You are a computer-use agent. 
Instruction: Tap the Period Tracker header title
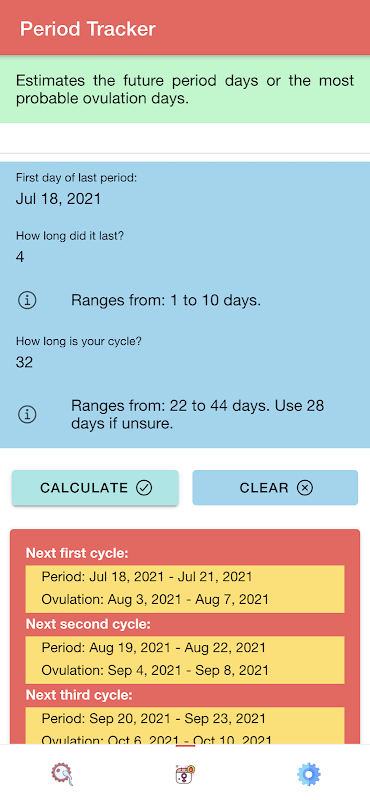[x=88, y=29]
